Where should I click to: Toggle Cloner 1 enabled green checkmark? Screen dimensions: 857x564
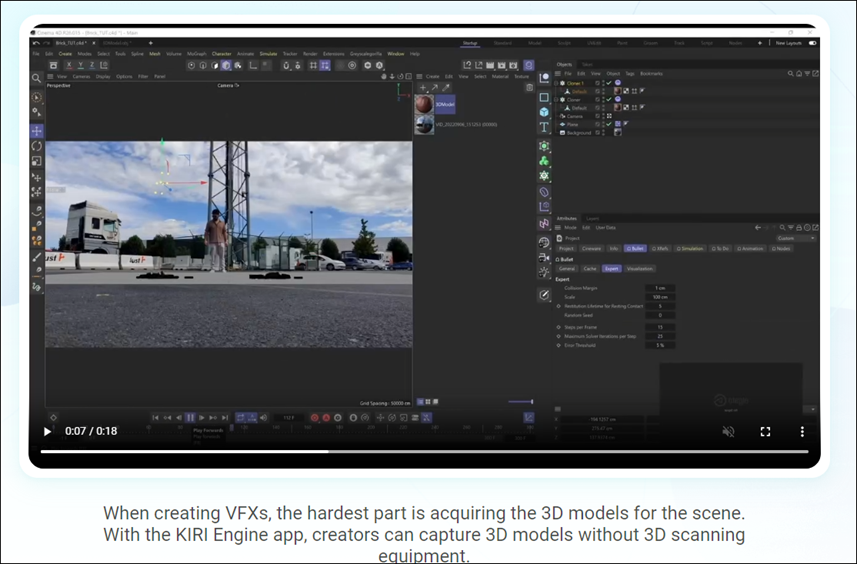pos(609,83)
